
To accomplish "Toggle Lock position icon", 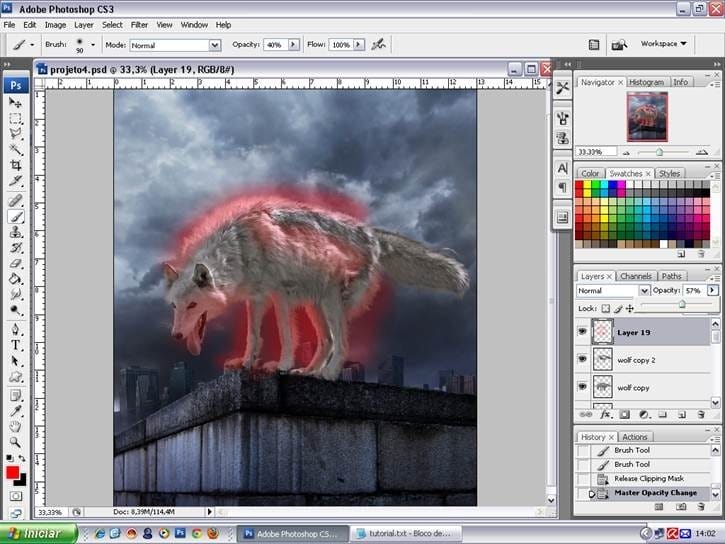I will 629,308.
